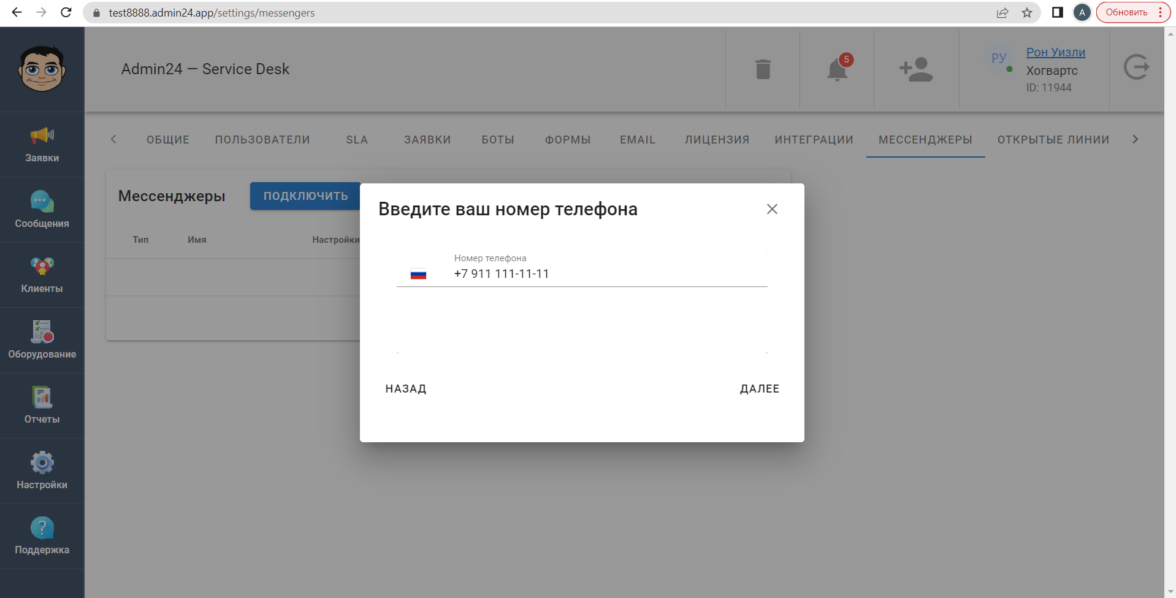Open Заявки section in sidebar
This screenshot has width=1176, height=598.
(42, 144)
